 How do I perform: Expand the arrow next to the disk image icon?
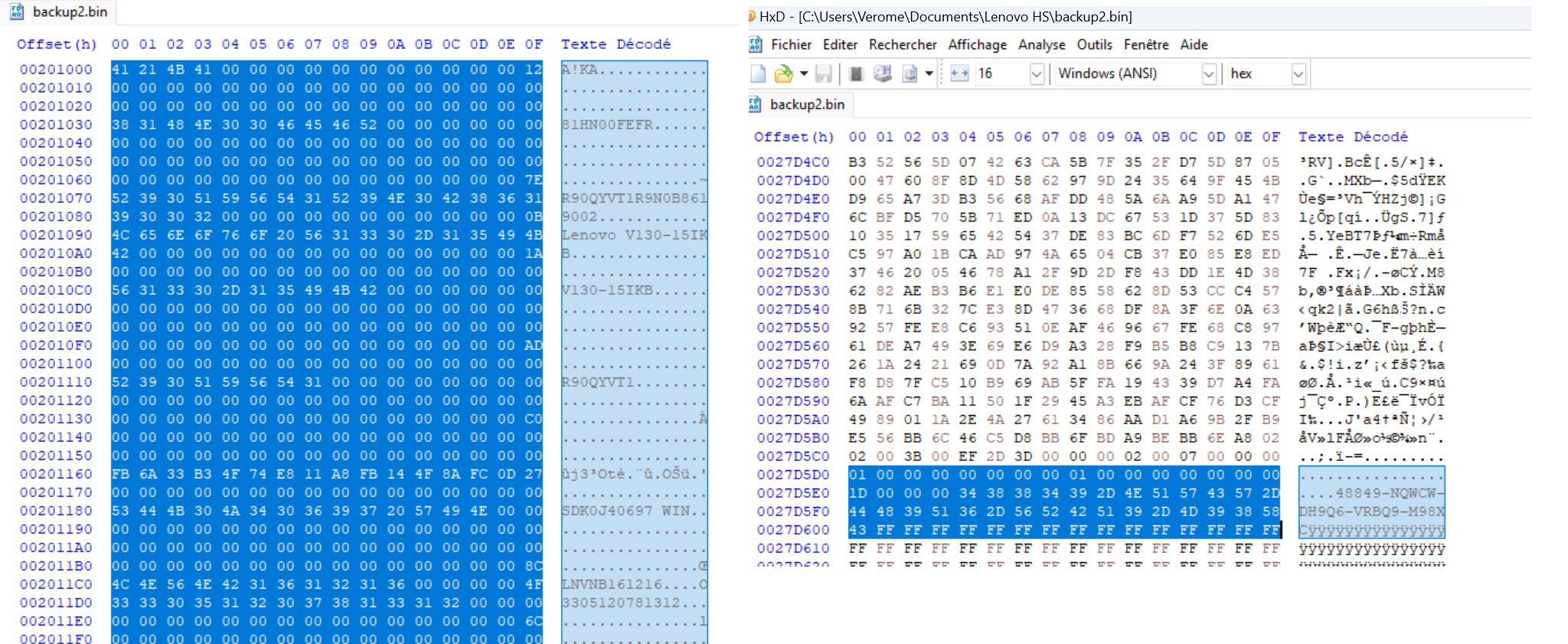click(929, 74)
